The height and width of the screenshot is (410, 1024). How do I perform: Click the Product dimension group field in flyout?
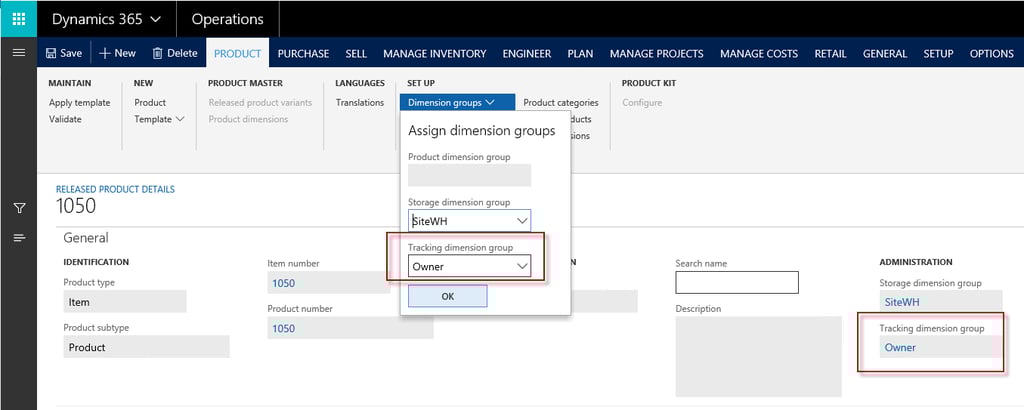pyautogui.click(x=470, y=175)
